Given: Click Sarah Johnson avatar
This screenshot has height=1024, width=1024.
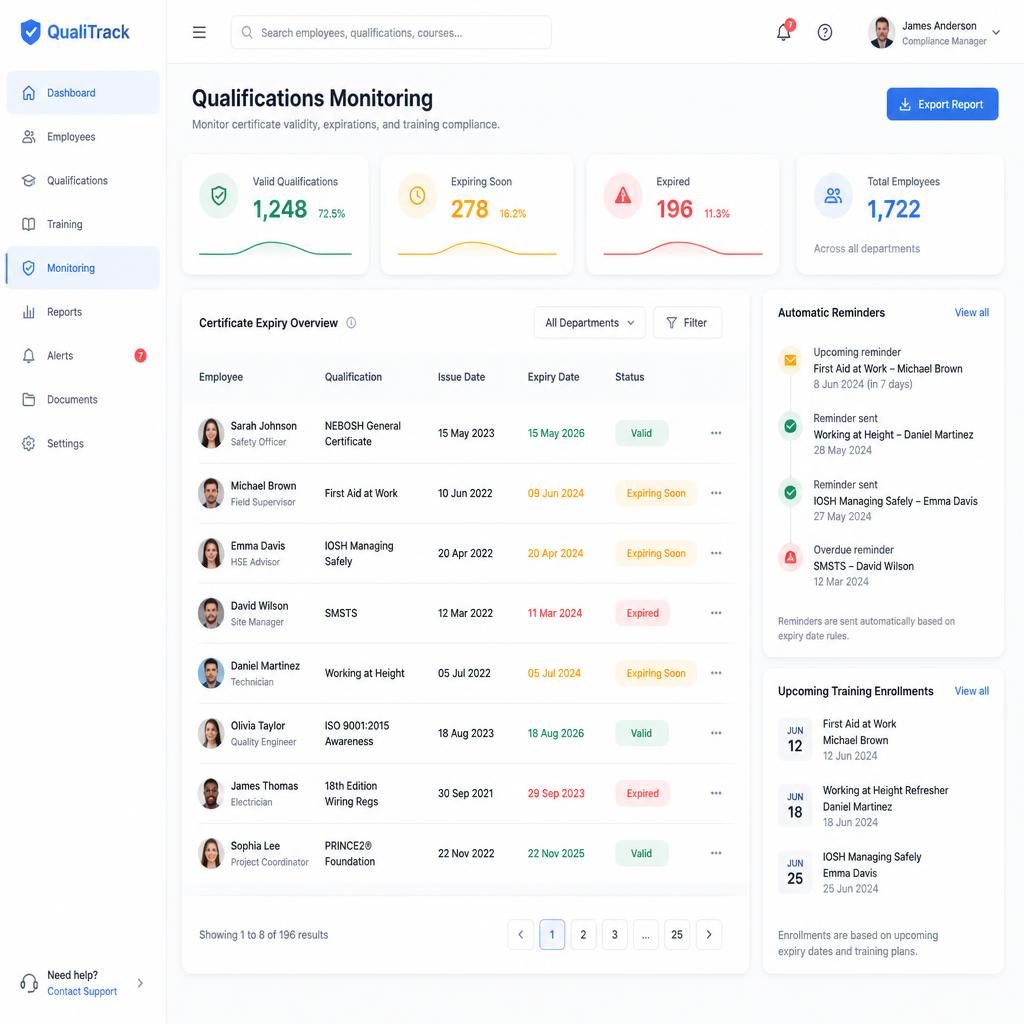Looking at the screenshot, I should coord(211,433).
